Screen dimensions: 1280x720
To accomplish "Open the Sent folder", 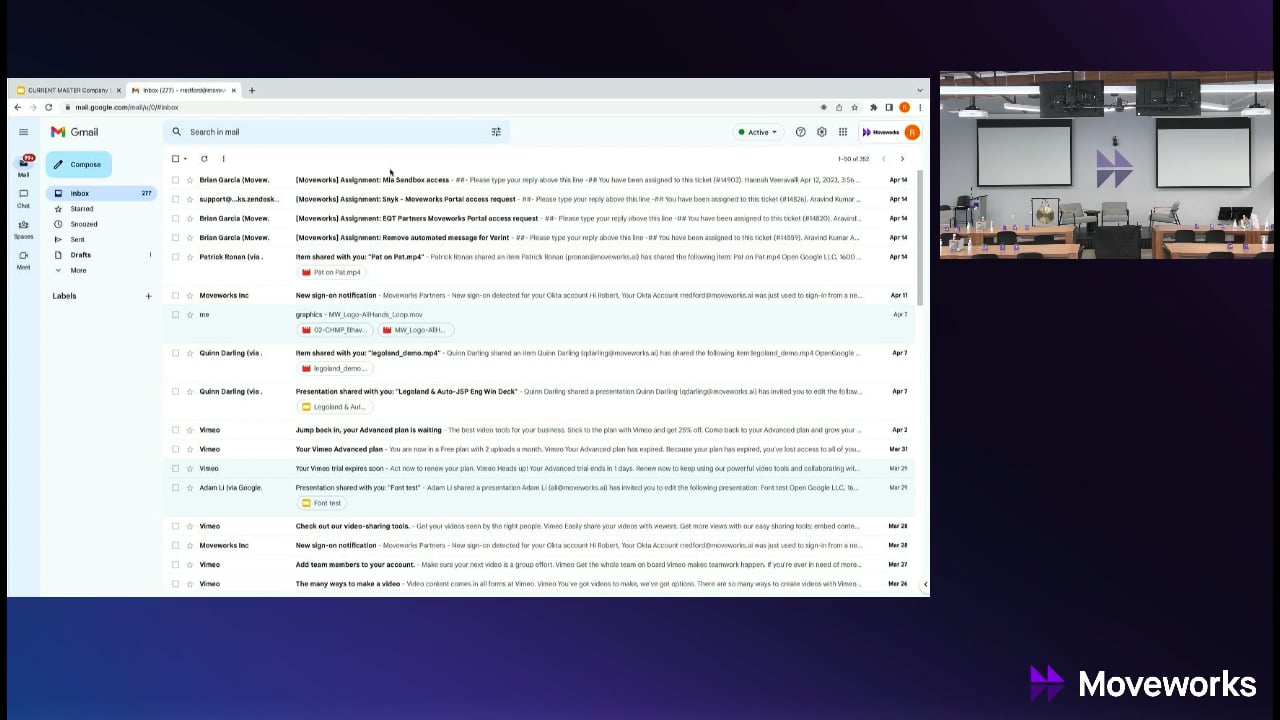I will 78,240.
